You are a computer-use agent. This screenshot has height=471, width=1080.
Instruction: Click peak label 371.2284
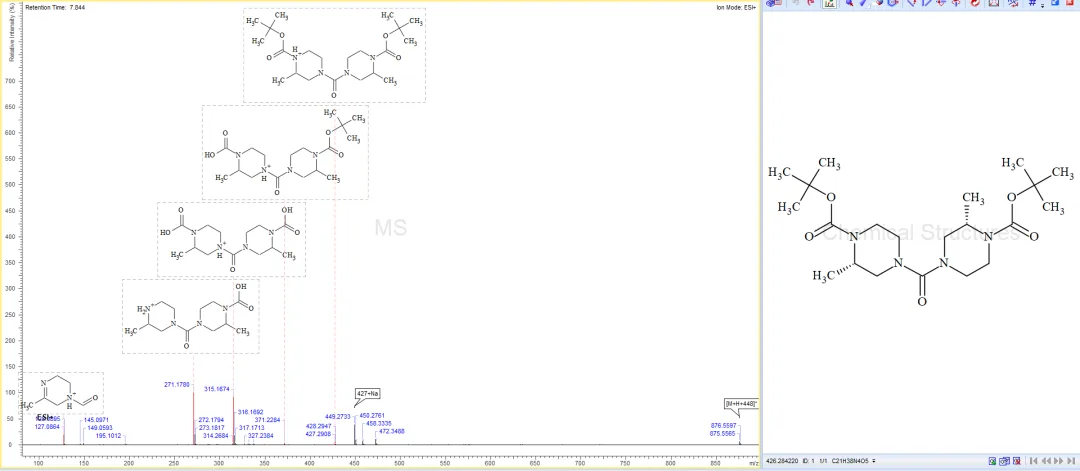point(268,419)
